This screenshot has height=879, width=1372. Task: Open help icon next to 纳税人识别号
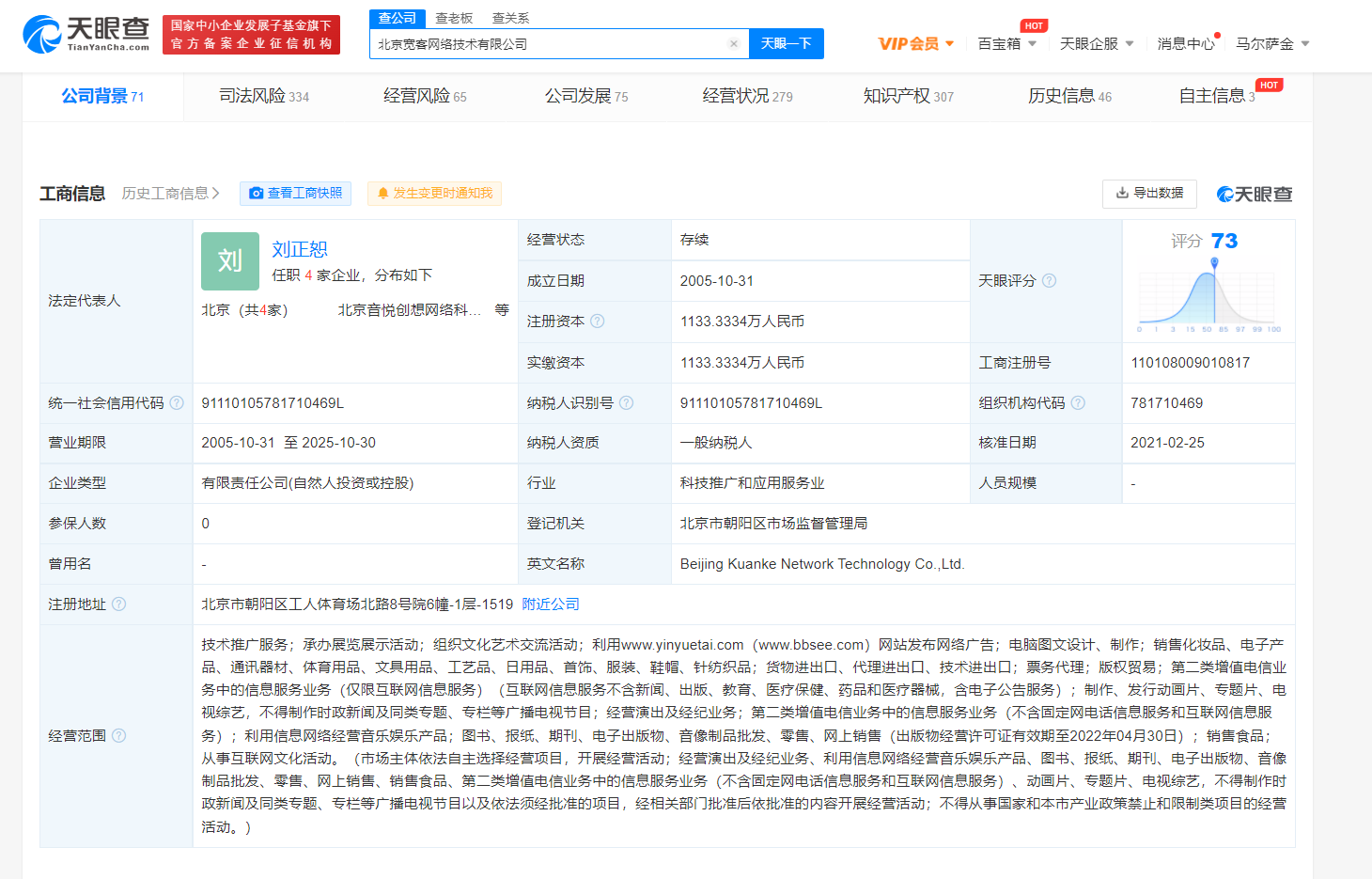(627, 403)
